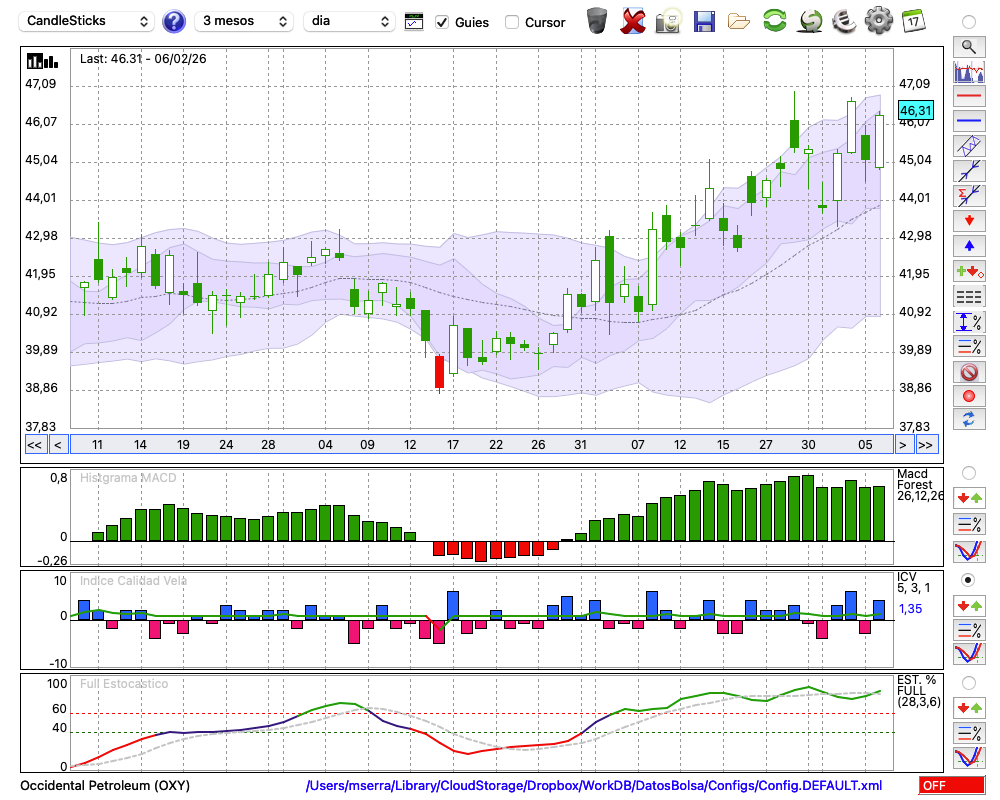Open the blue help question mark
This screenshot has height=800, width=1000.
point(174,21)
